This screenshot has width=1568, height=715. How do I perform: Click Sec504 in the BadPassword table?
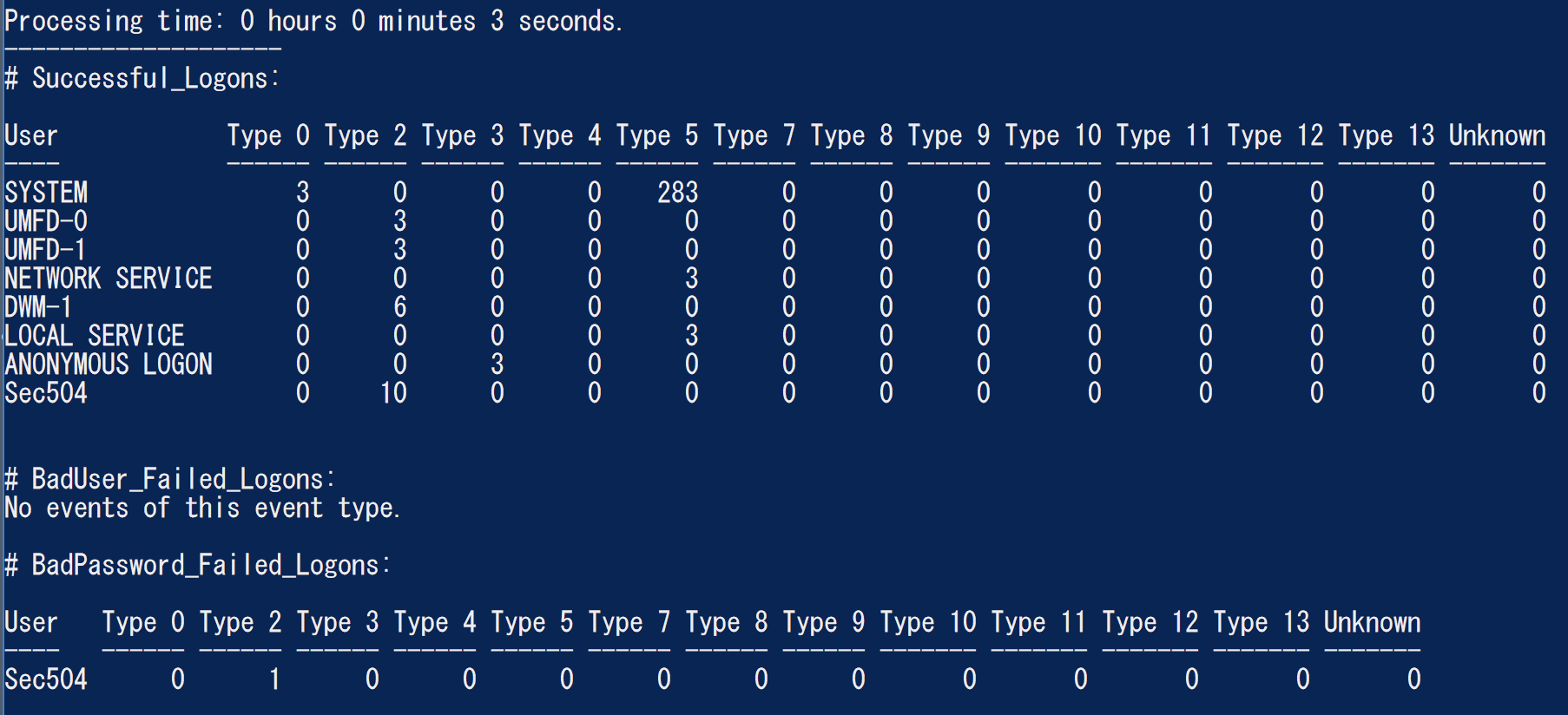(46, 679)
